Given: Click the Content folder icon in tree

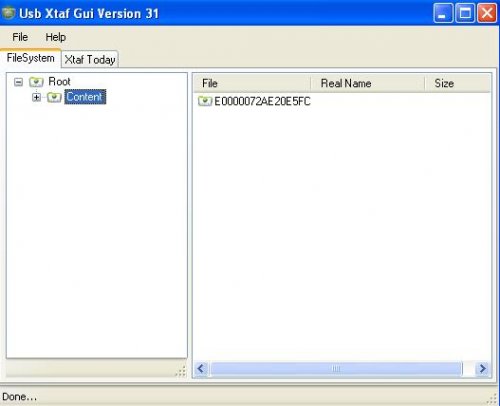Looking at the screenshot, I should click(54, 97).
